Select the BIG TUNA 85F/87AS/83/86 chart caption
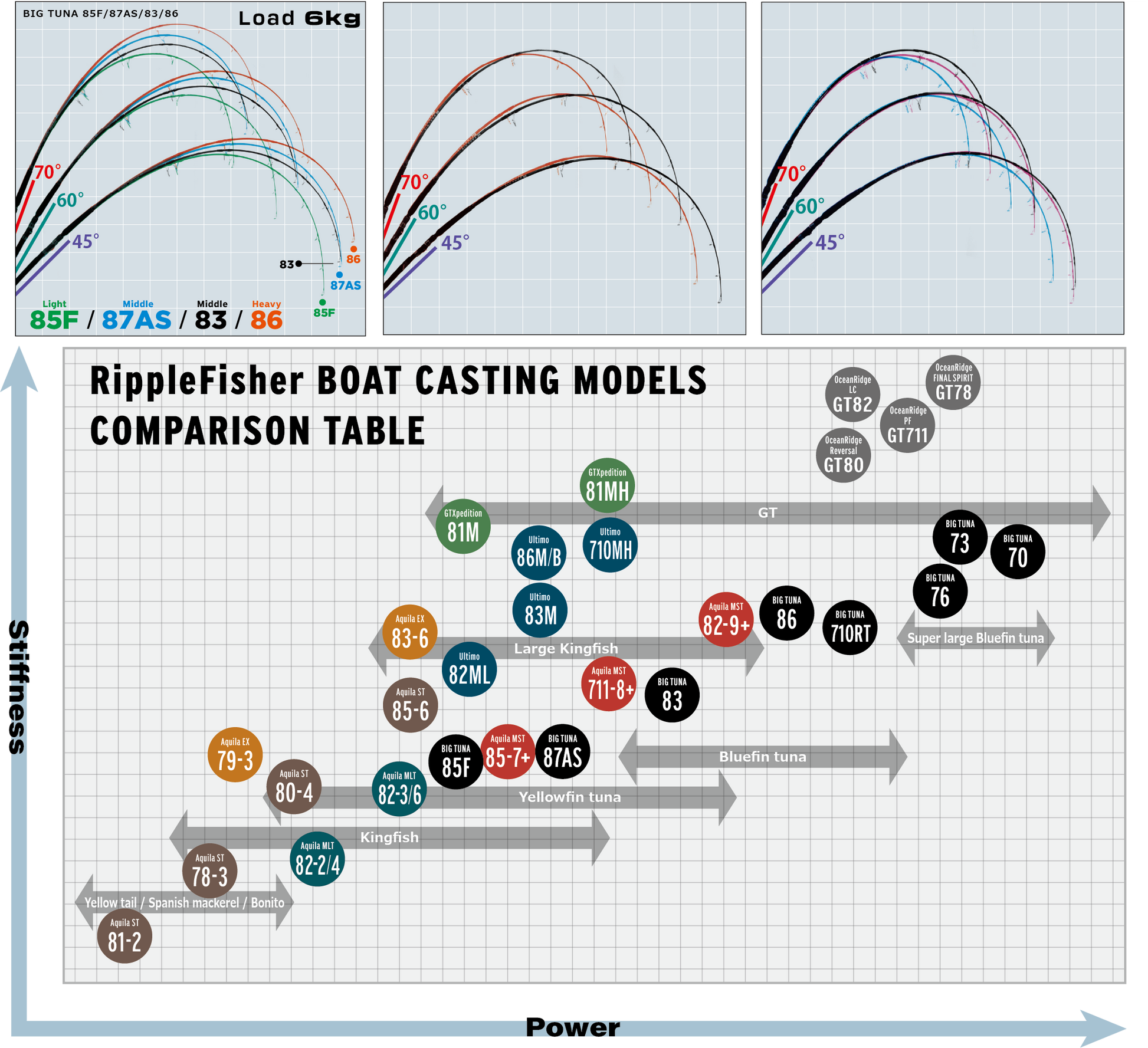 tap(100, 14)
